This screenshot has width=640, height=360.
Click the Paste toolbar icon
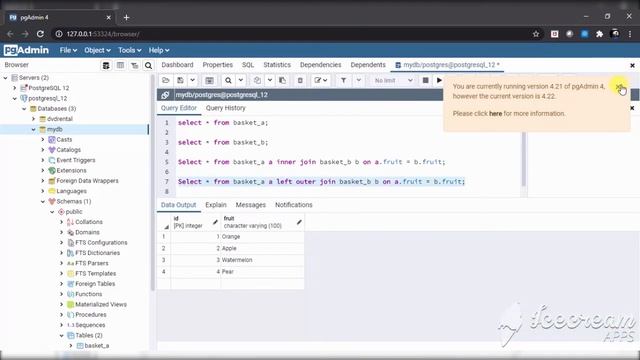[x=282, y=80]
